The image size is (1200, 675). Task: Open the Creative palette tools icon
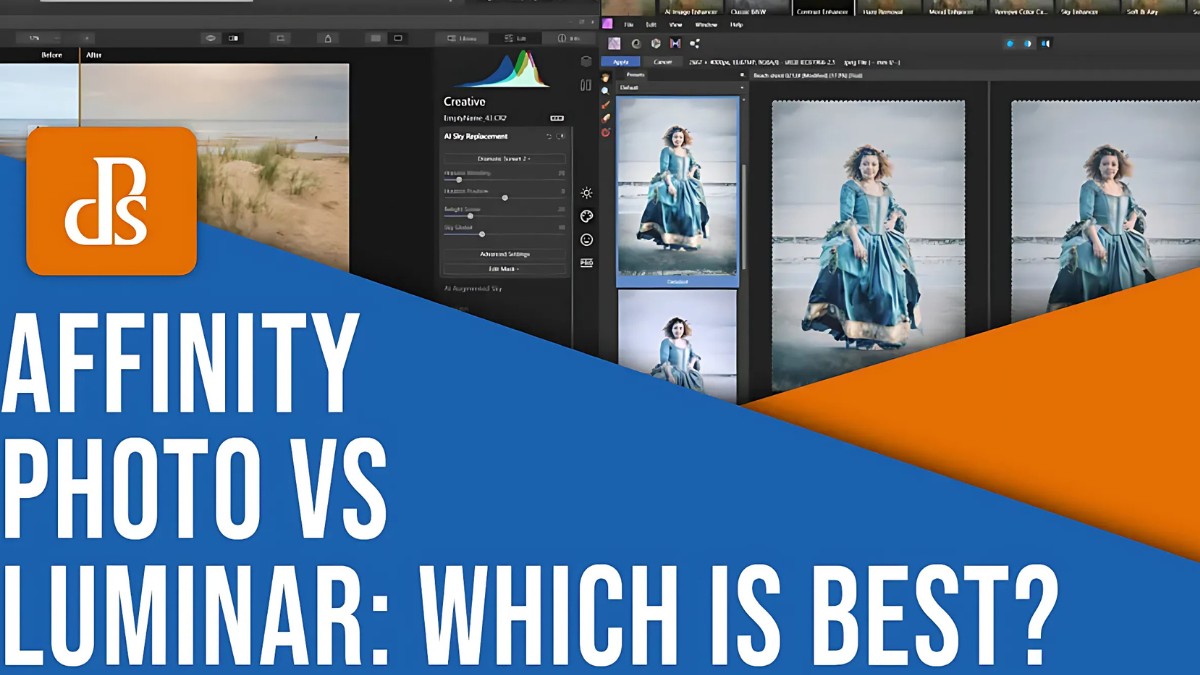(586, 216)
